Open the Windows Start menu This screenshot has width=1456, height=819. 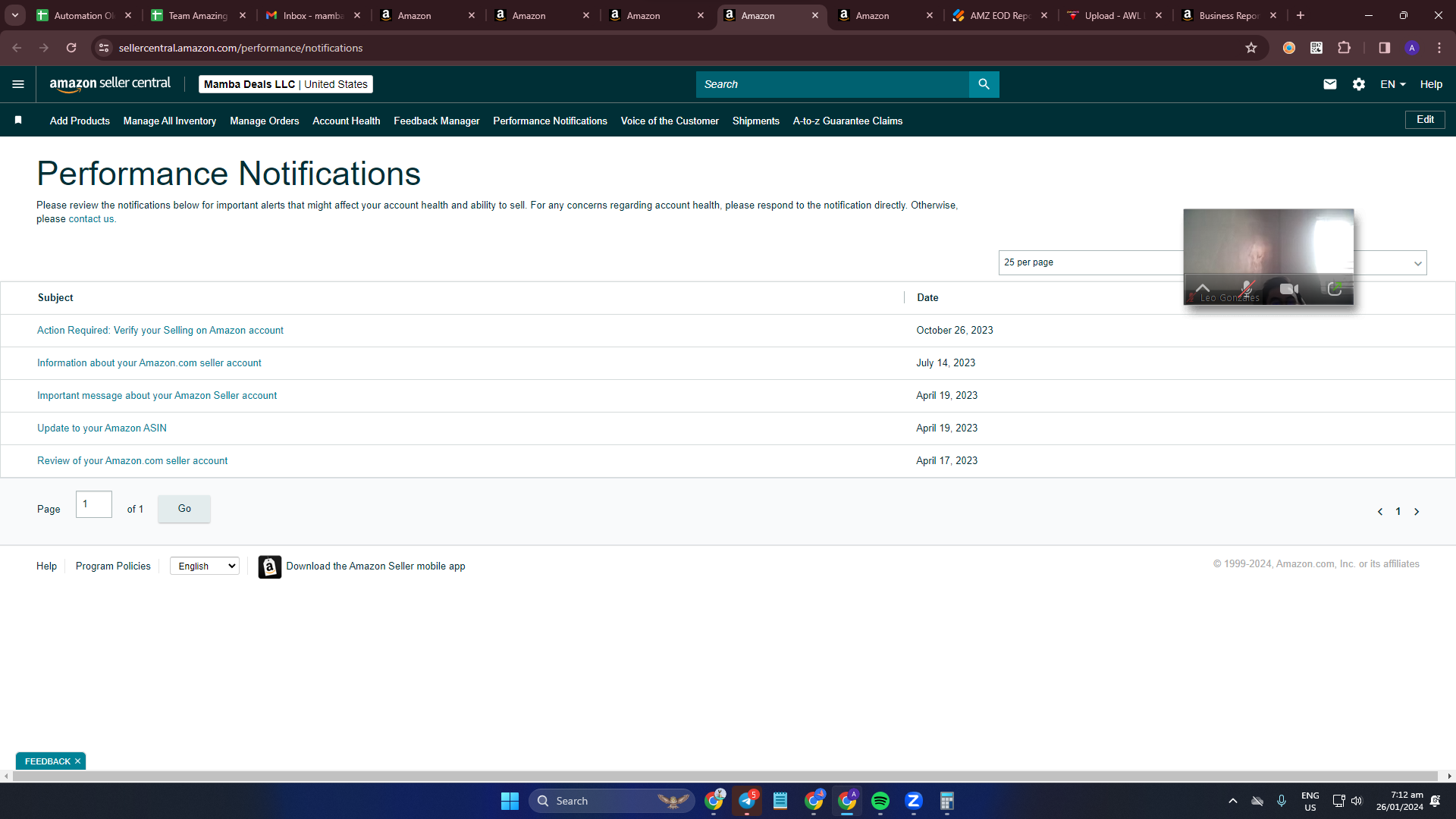coord(510,801)
